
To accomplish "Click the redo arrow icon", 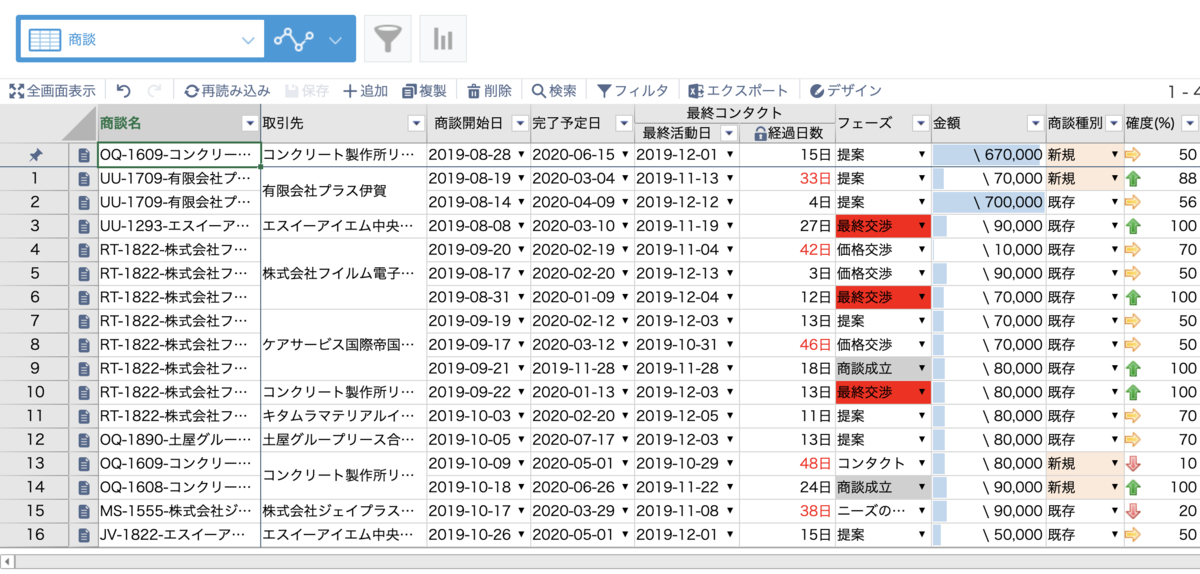I will 155,91.
